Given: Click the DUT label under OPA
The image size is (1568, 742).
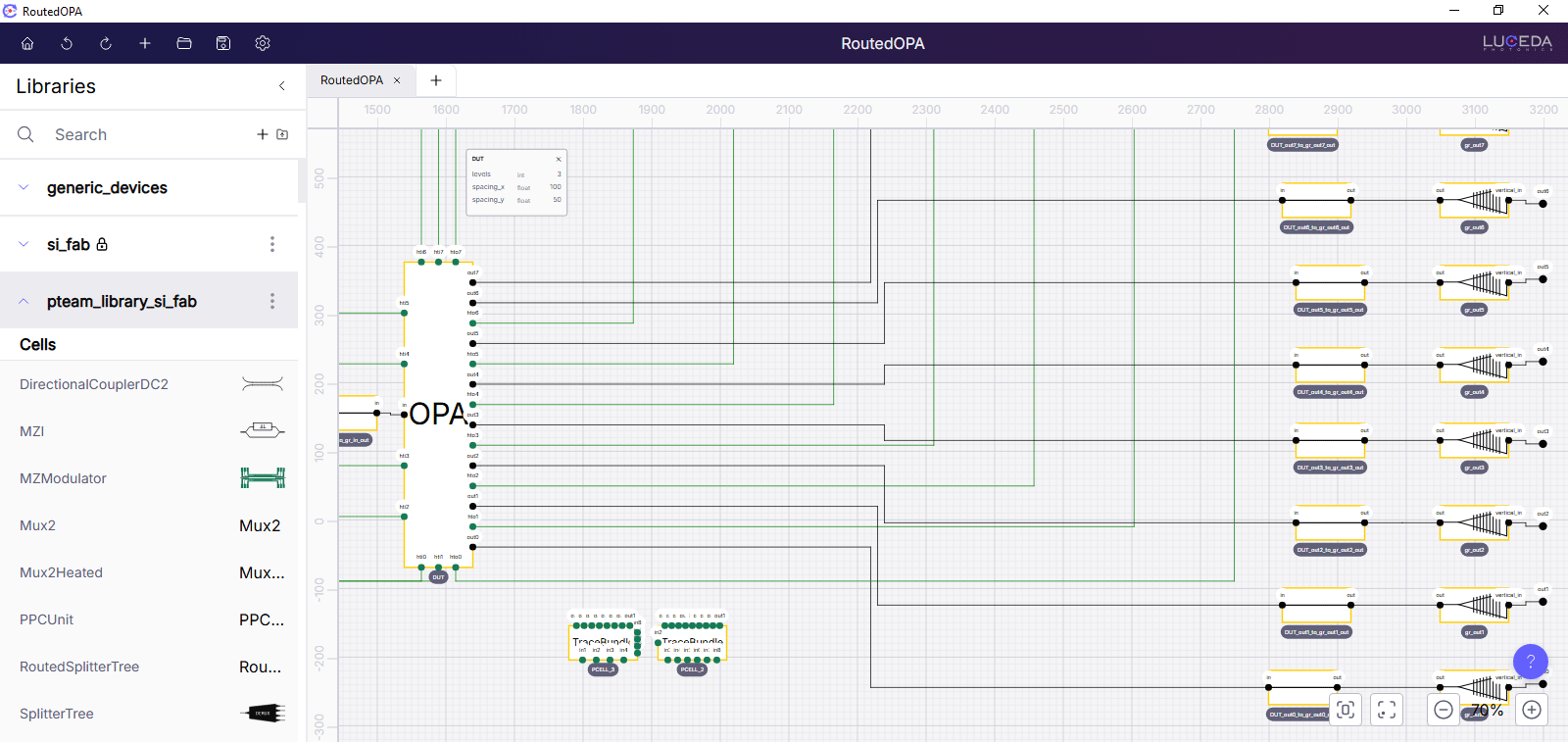Looking at the screenshot, I should (438, 577).
